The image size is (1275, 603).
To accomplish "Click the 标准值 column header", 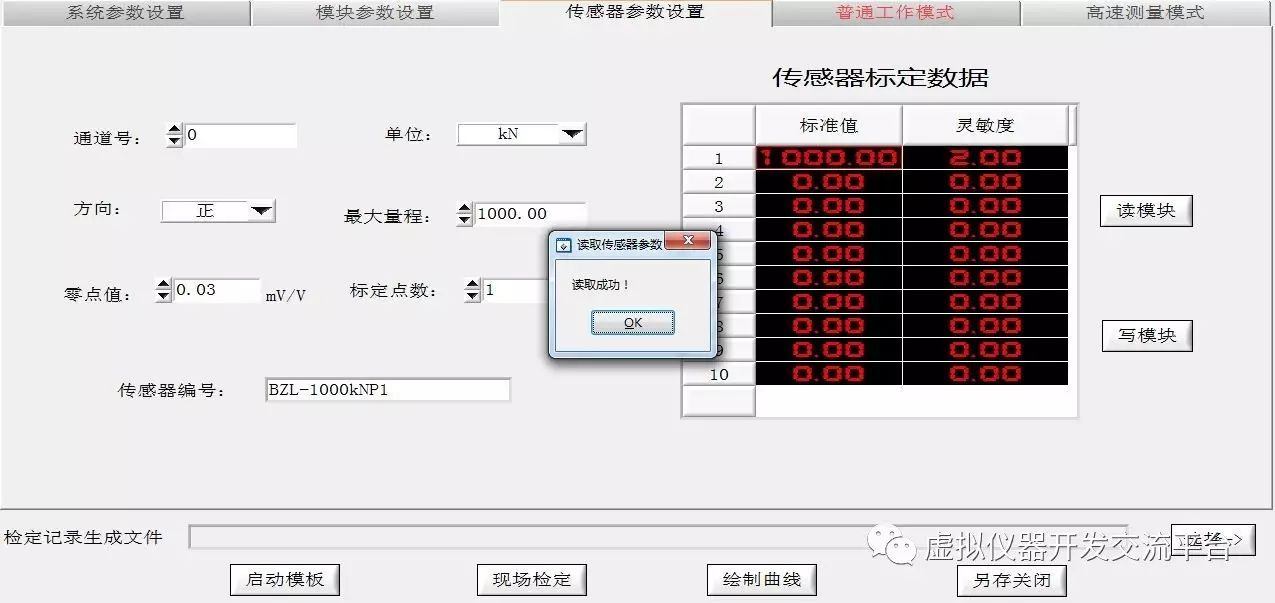I will [829, 125].
